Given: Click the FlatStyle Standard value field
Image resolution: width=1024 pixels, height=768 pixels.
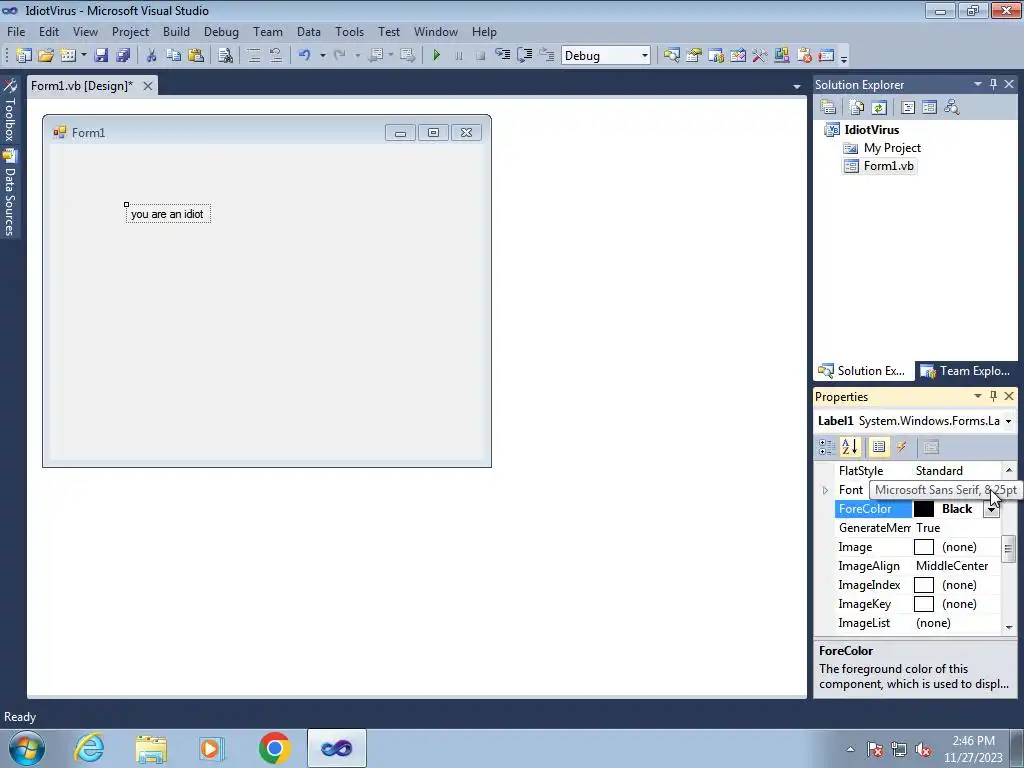Looking at the screenshot, I should (956, 471).
